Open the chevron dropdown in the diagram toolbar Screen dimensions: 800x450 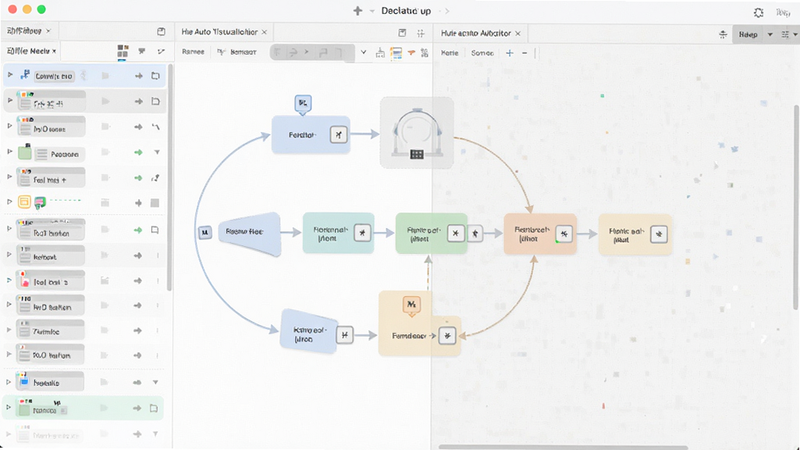(363, 52)
